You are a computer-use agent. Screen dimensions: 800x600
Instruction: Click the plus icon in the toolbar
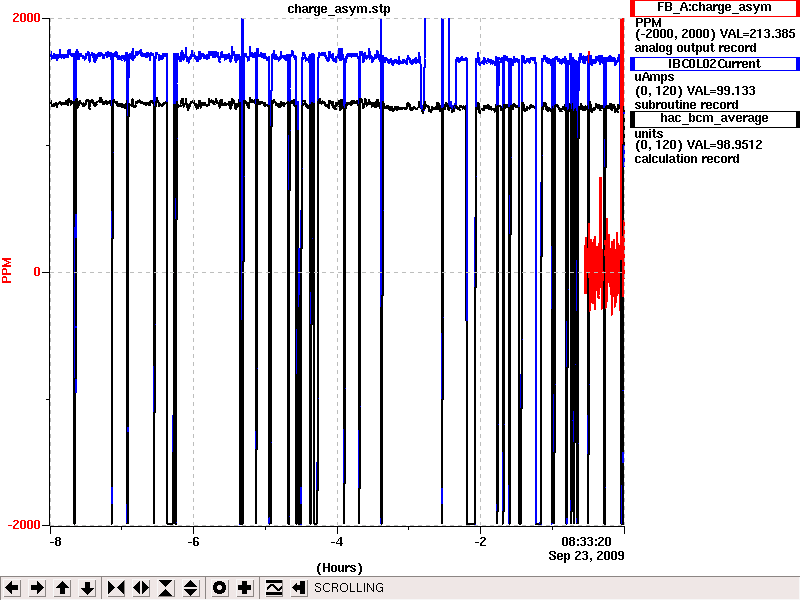(244, 588)
